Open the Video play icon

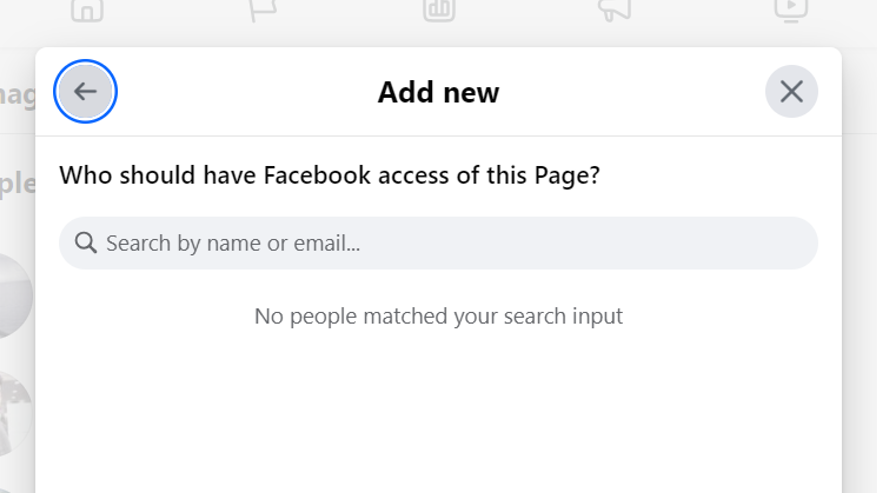pyautogui.click(x=790, y=10)
